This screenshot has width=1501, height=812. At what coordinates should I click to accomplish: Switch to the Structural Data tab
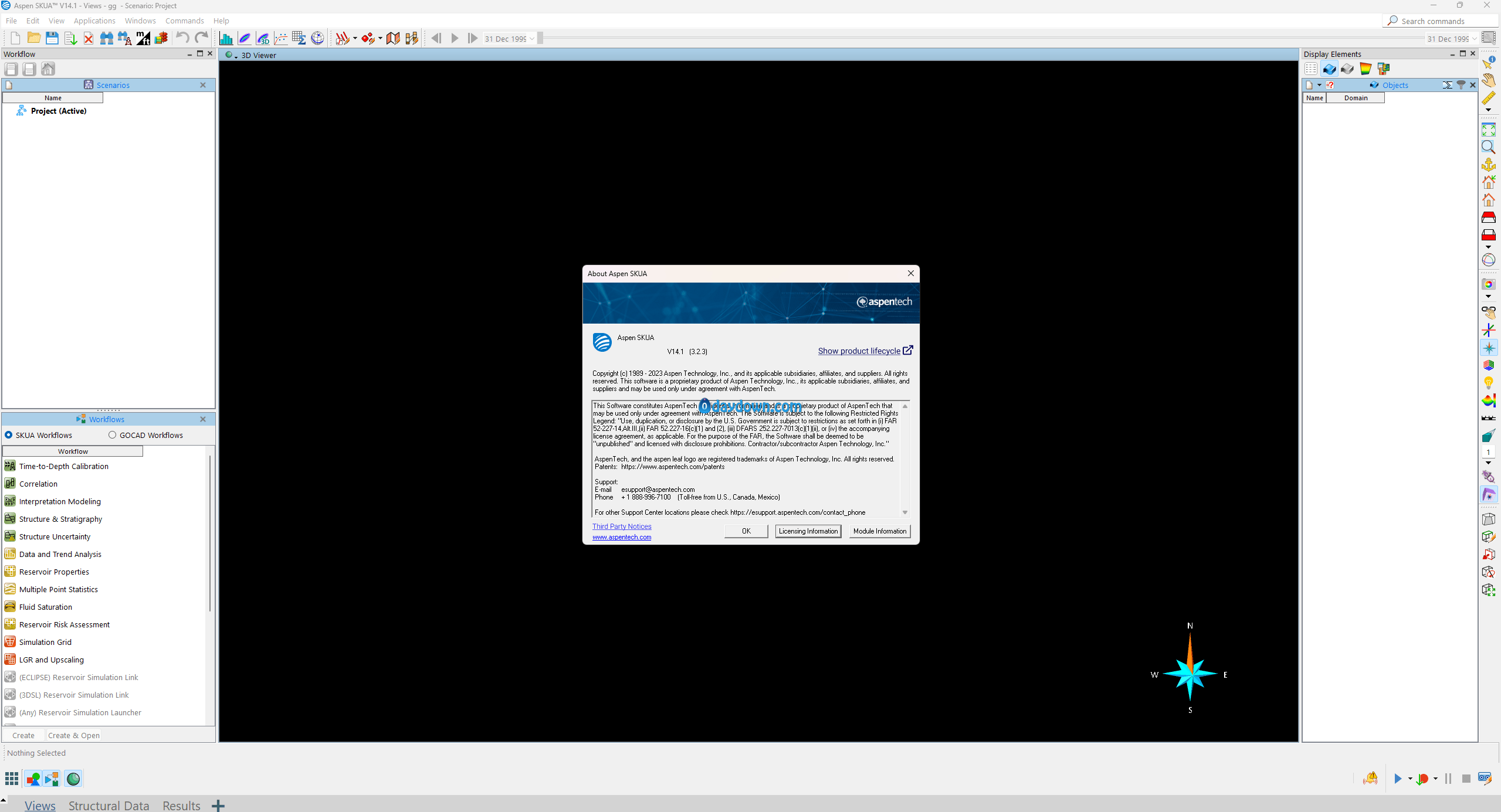109,806
